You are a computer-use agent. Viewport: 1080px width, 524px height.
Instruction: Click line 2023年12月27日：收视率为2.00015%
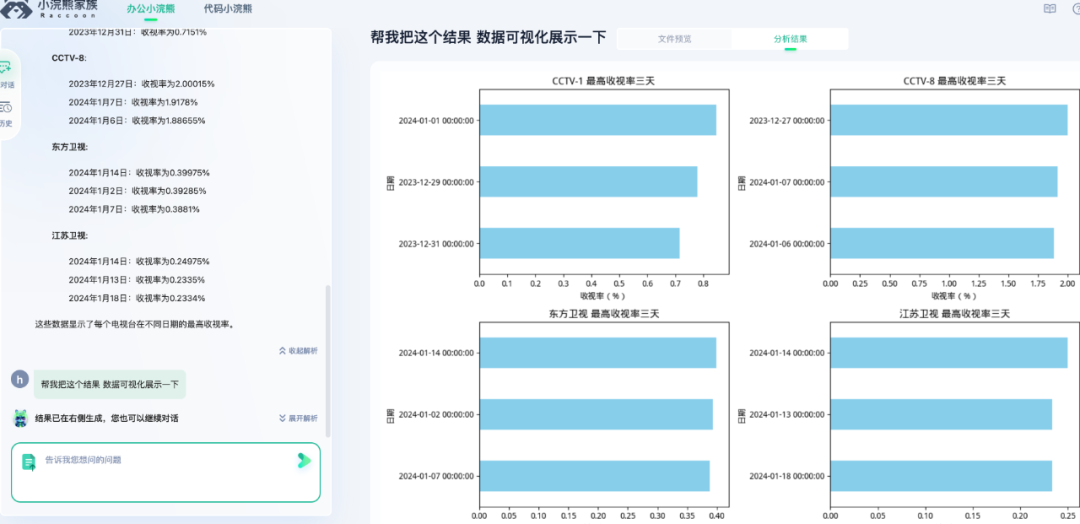[x=141, y=84]
